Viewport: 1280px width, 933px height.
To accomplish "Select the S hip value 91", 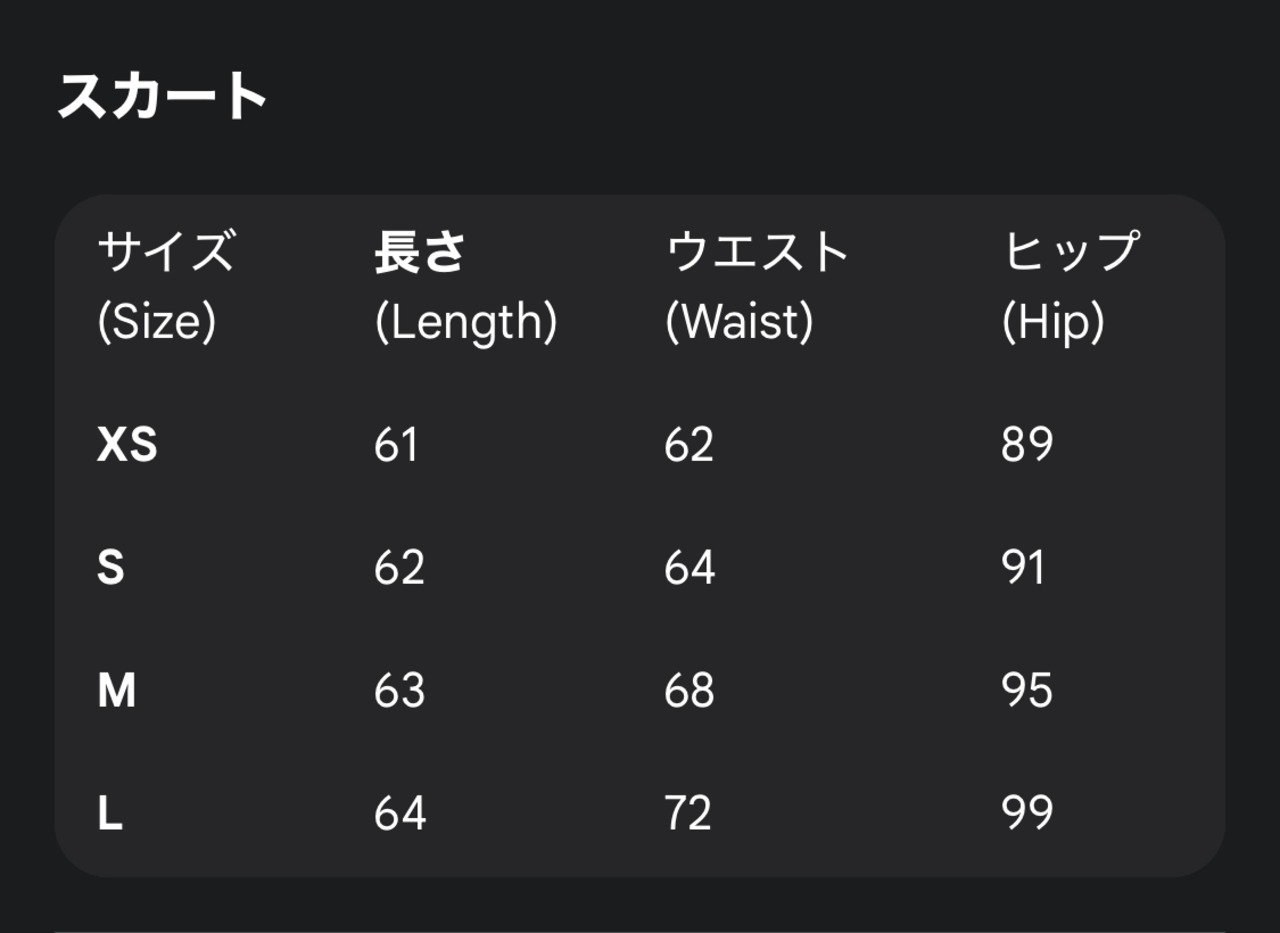I will click(1023, 568).
